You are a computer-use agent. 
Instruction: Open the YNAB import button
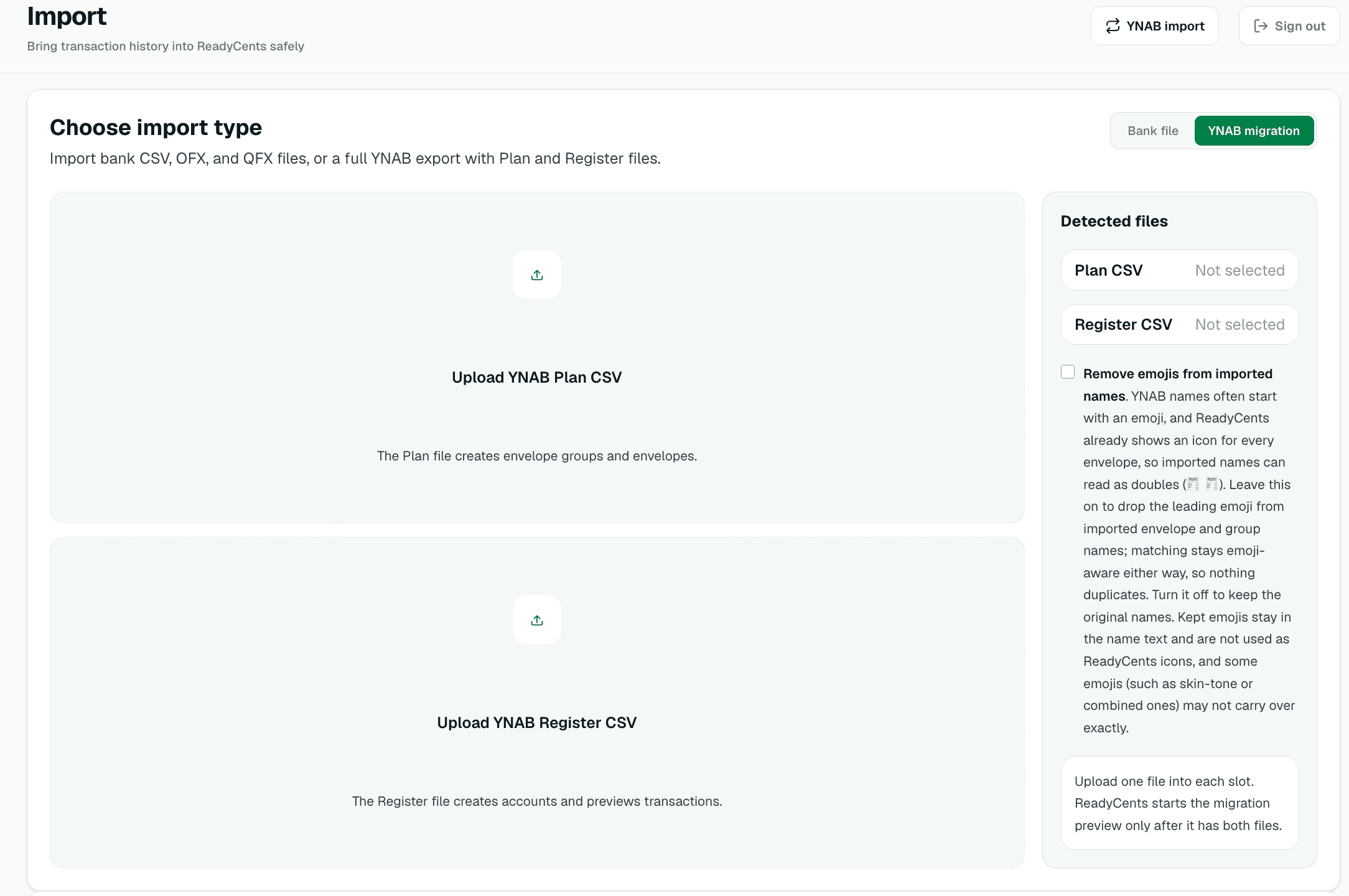pos(1154,26)
